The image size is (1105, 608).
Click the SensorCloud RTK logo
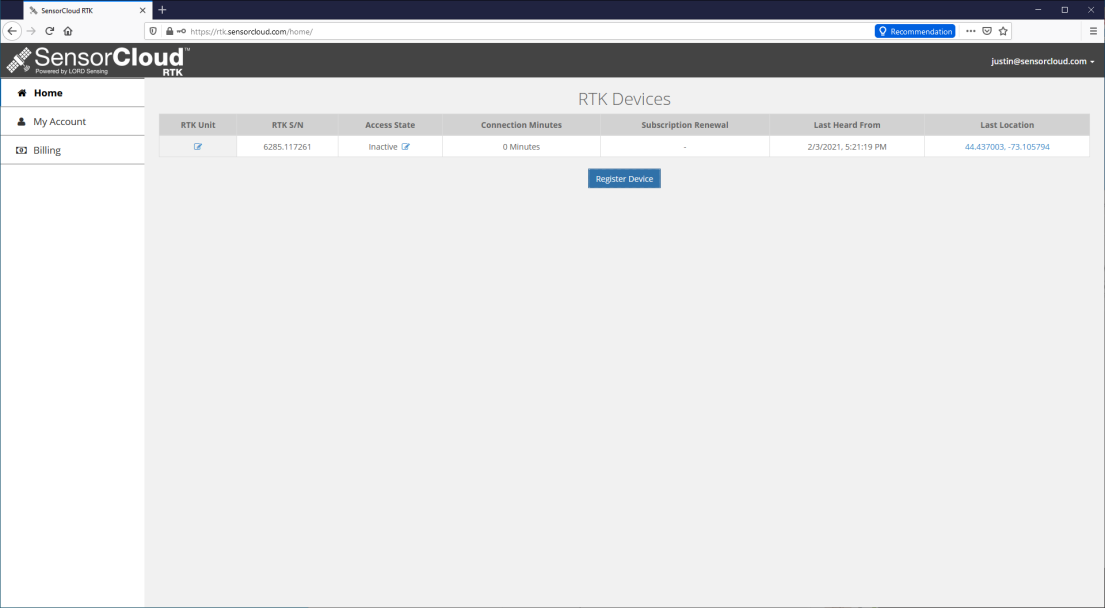pyautogui.click(x=97, y=60)
